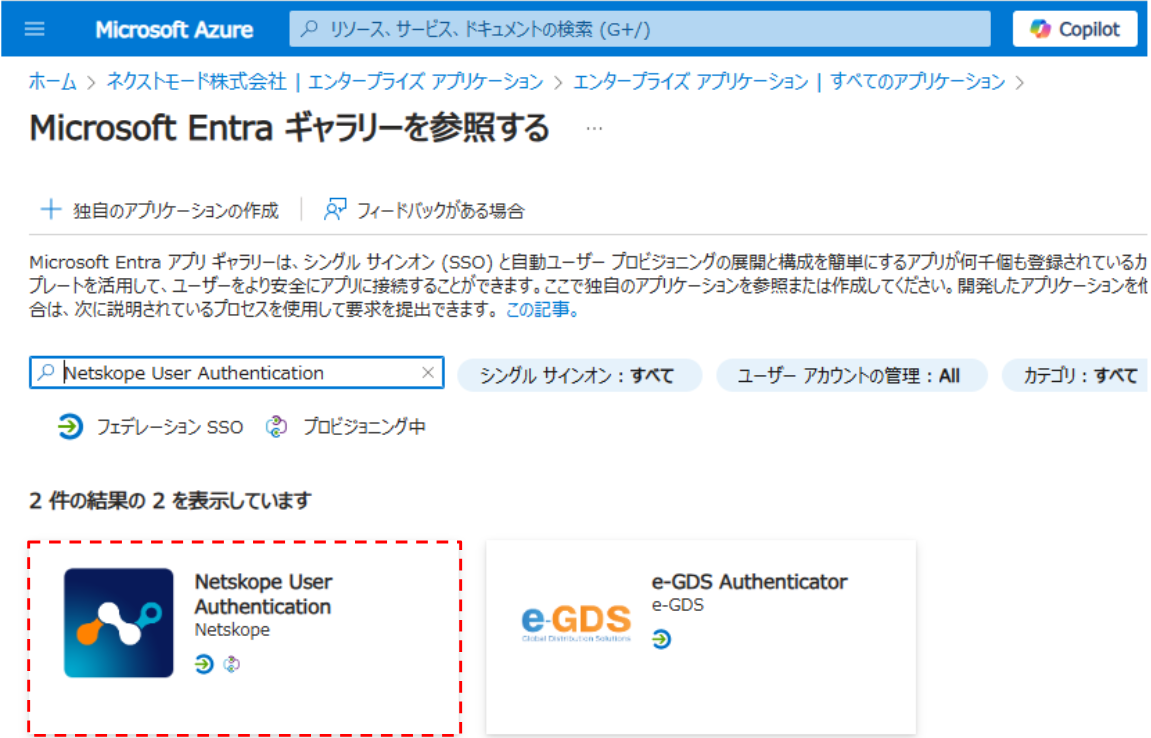Screen dimensions: 1151x738
Task: Click the provisioning icon in the legend
Action: [276, 427]
